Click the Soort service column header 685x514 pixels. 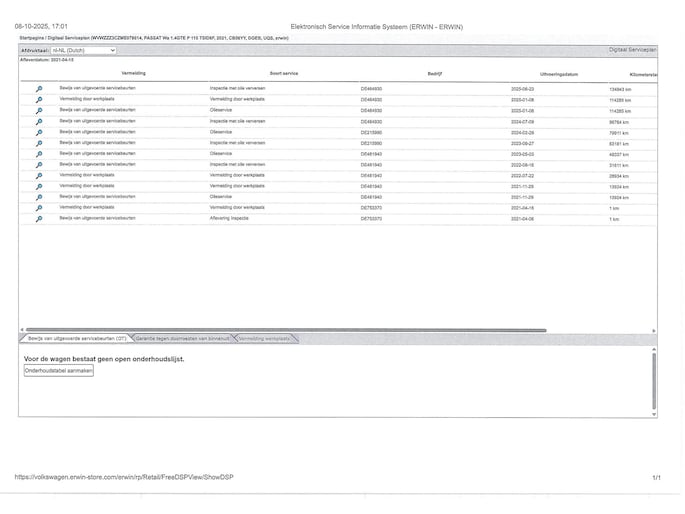[x=283, y=74]
